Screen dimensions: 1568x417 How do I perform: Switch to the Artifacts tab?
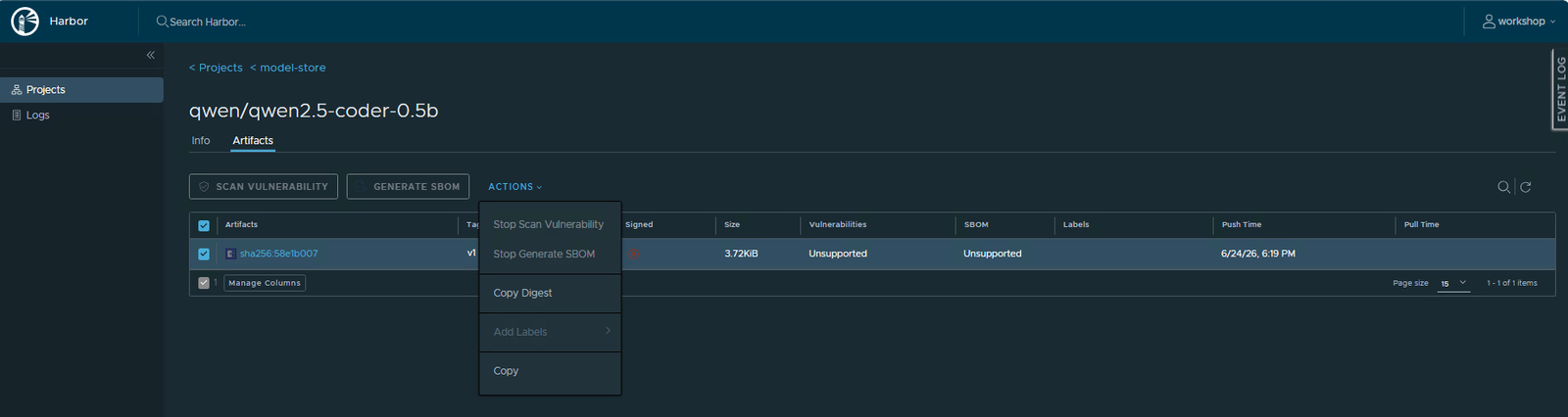[253, 141]
